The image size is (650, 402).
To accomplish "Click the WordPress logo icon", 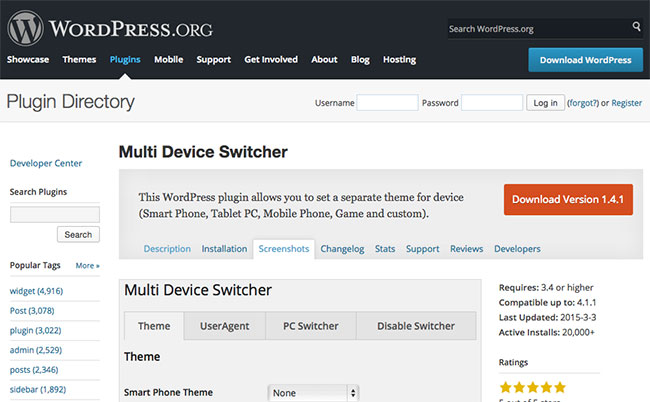I will pyautogui.click(x=25, y=28).
